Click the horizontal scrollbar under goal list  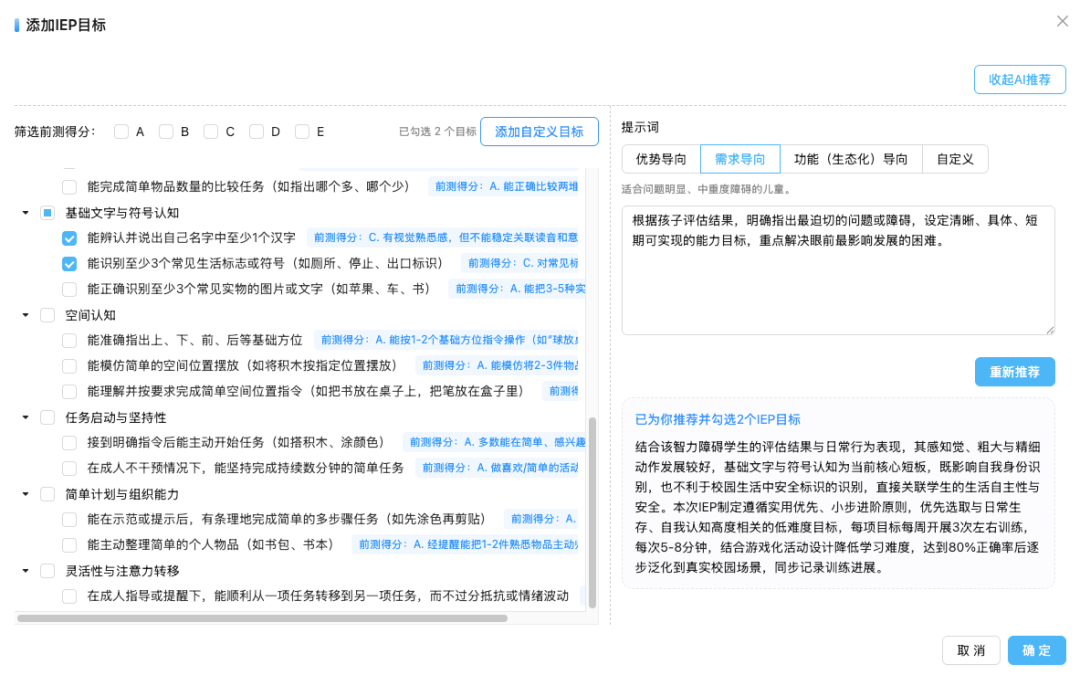(262, 618)
